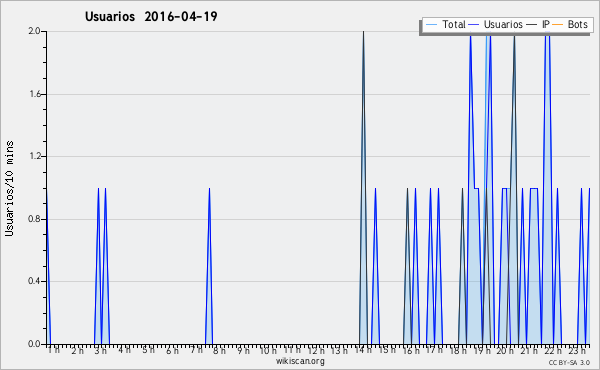The image size is (600, 370).
Task: Click the '19 h' x-axis label
Action: coord(482,350)
